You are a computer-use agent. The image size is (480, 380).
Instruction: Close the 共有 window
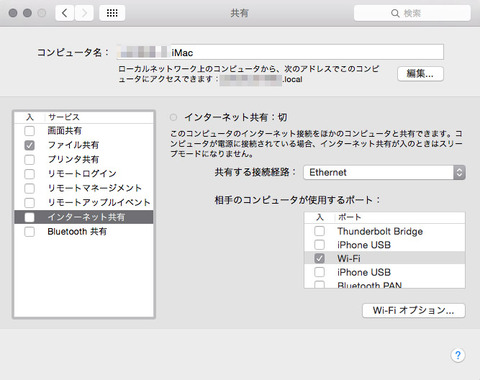(13, 13)
